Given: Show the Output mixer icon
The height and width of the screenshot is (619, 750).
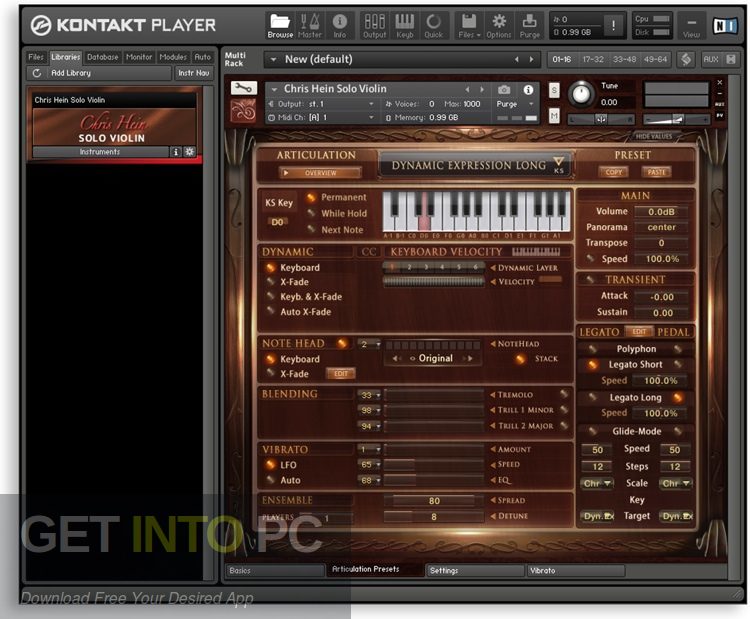Looking at the screenshot, I should click(375, 26).
